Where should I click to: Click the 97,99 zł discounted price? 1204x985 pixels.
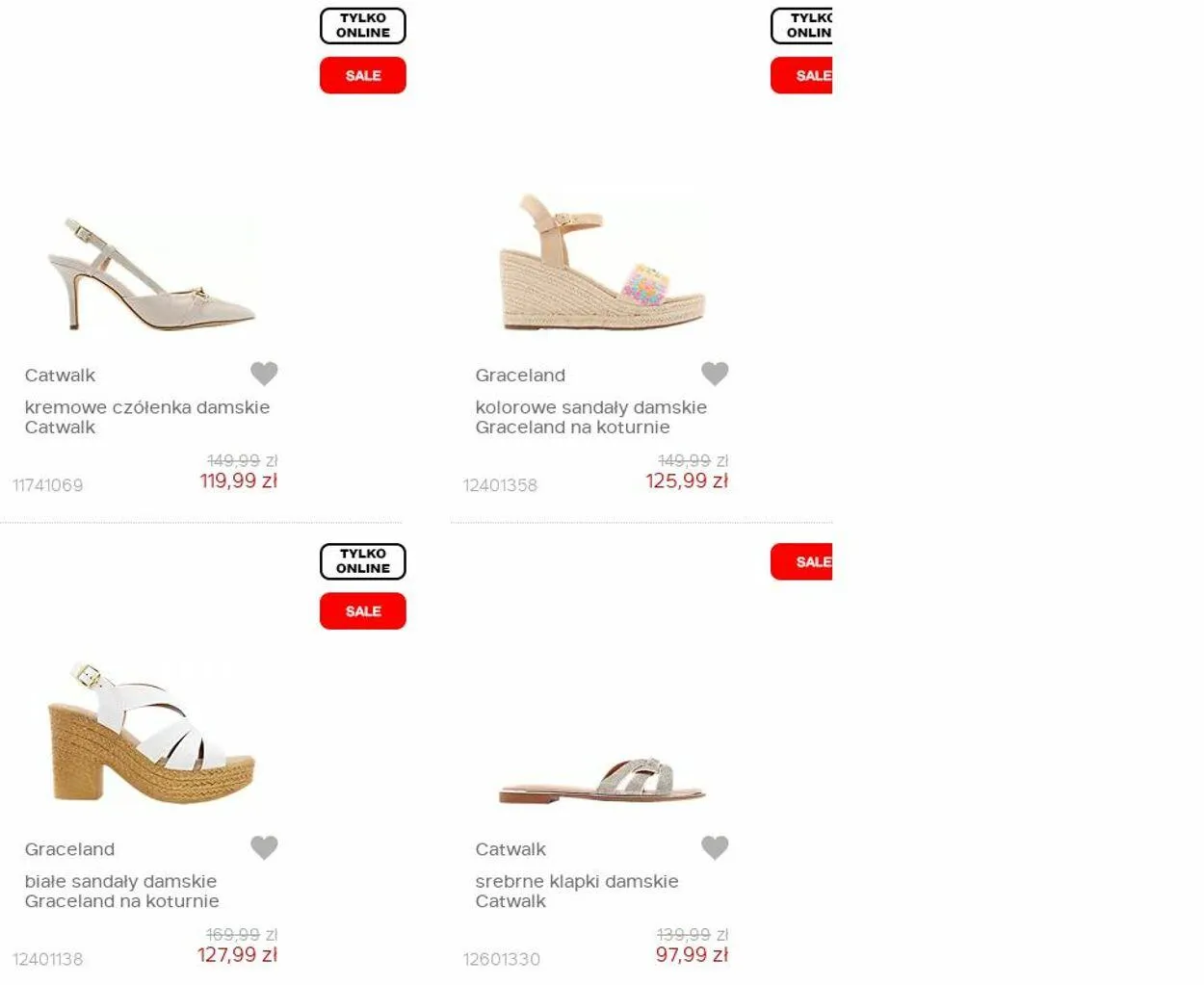click(x=692, y=955)
